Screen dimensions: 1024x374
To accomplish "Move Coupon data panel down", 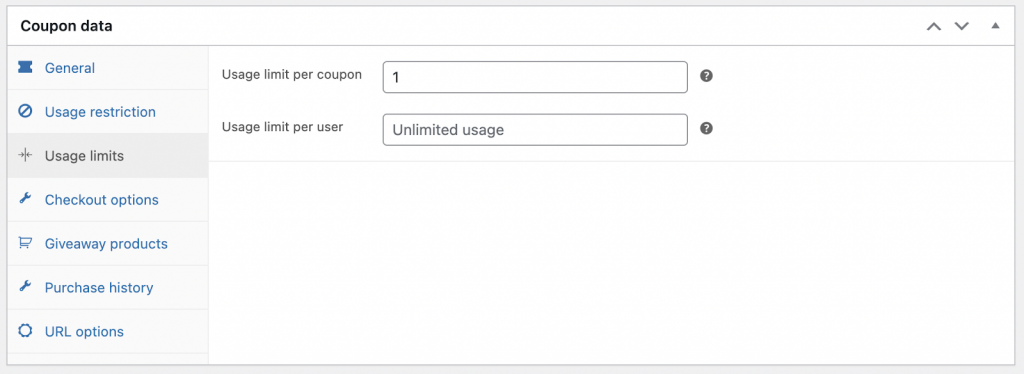I will point(961,26).
